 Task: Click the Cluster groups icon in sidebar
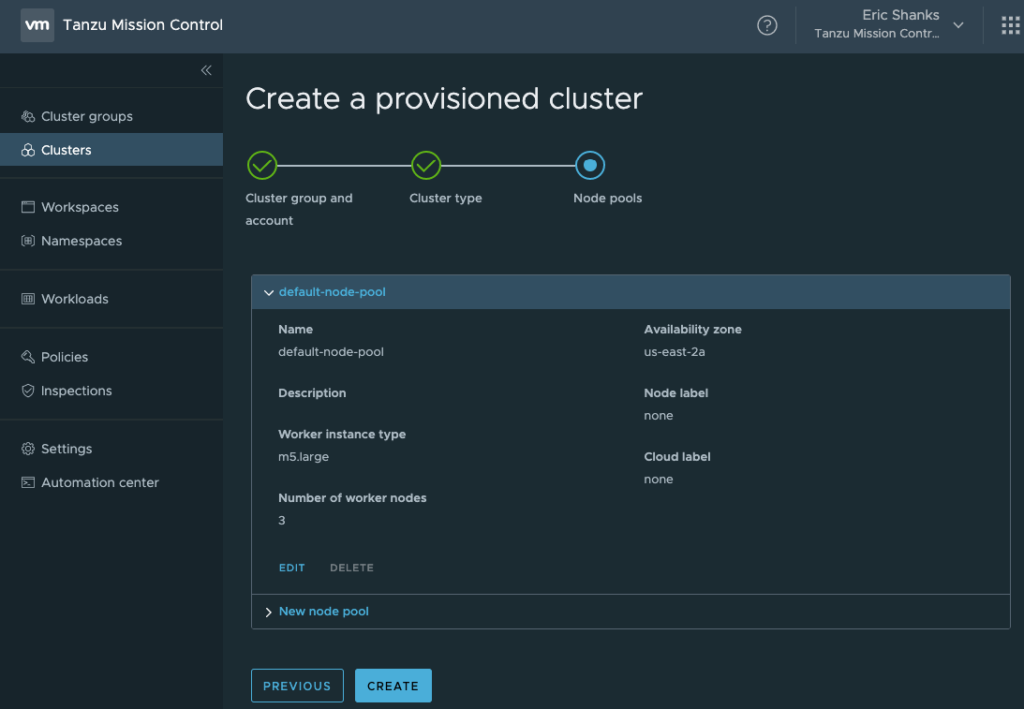point(28,117)
